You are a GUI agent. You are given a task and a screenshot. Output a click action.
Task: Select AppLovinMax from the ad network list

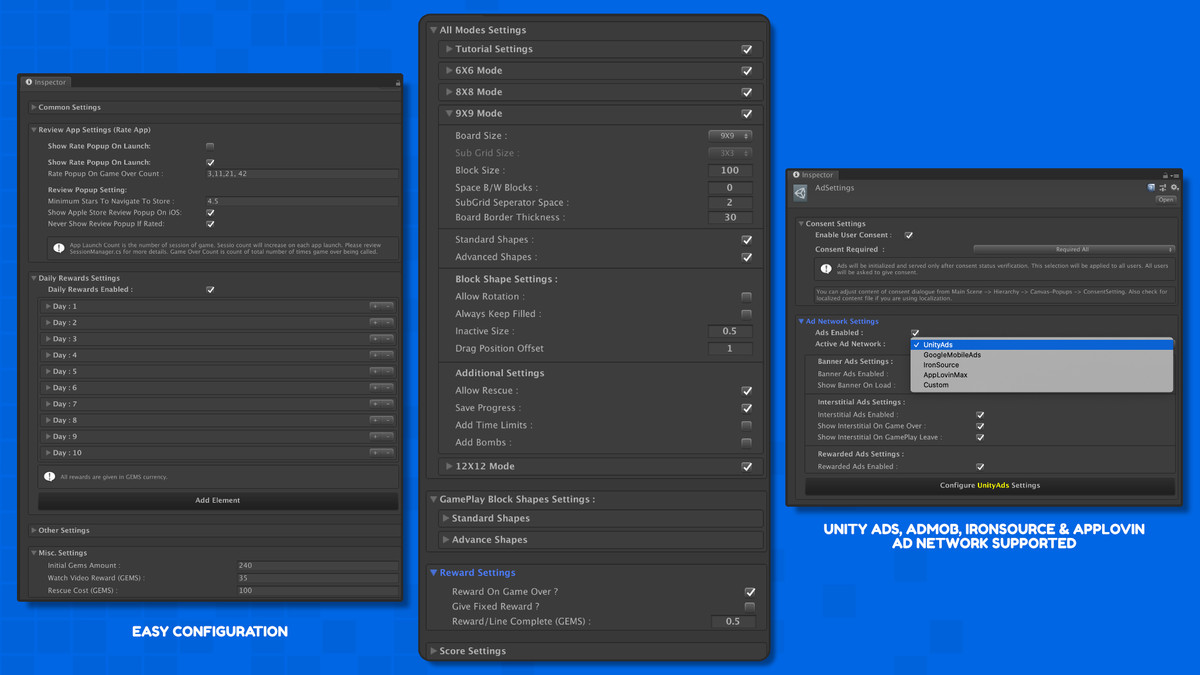pyautogui.click(x=1041, y=375)
